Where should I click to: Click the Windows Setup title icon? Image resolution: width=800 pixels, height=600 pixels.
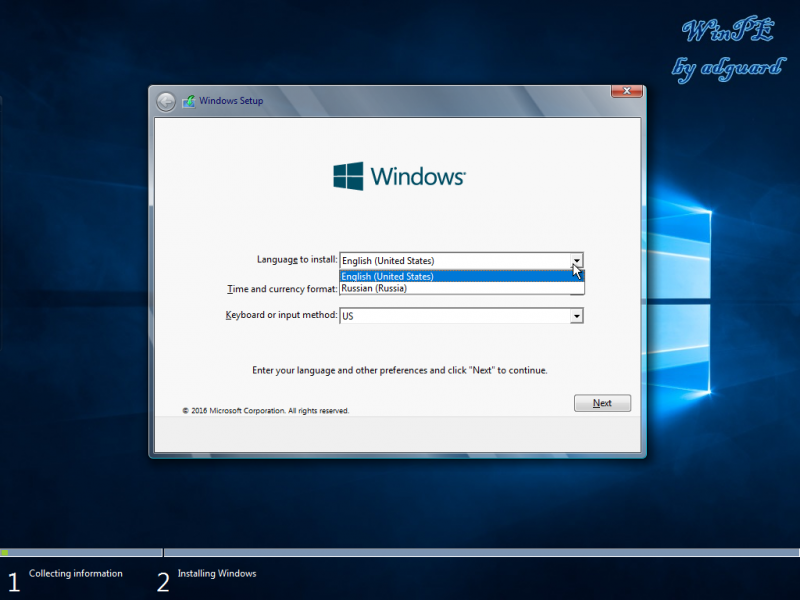pos(189,101)
